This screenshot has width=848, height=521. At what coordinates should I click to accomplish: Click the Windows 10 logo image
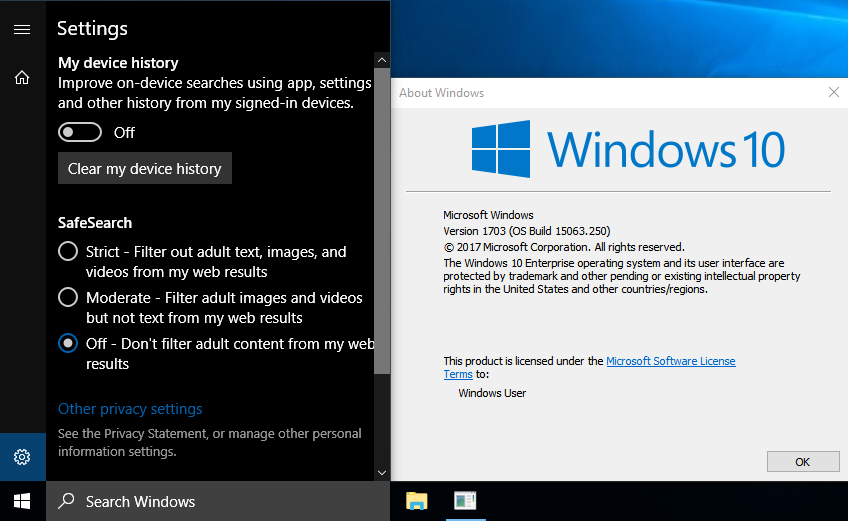point(628,149)
